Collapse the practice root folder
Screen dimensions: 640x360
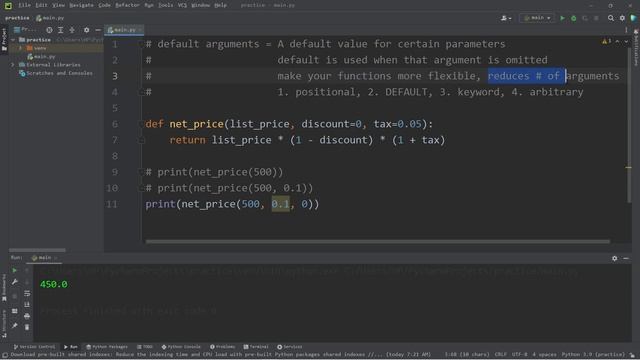tap(13, 40)
